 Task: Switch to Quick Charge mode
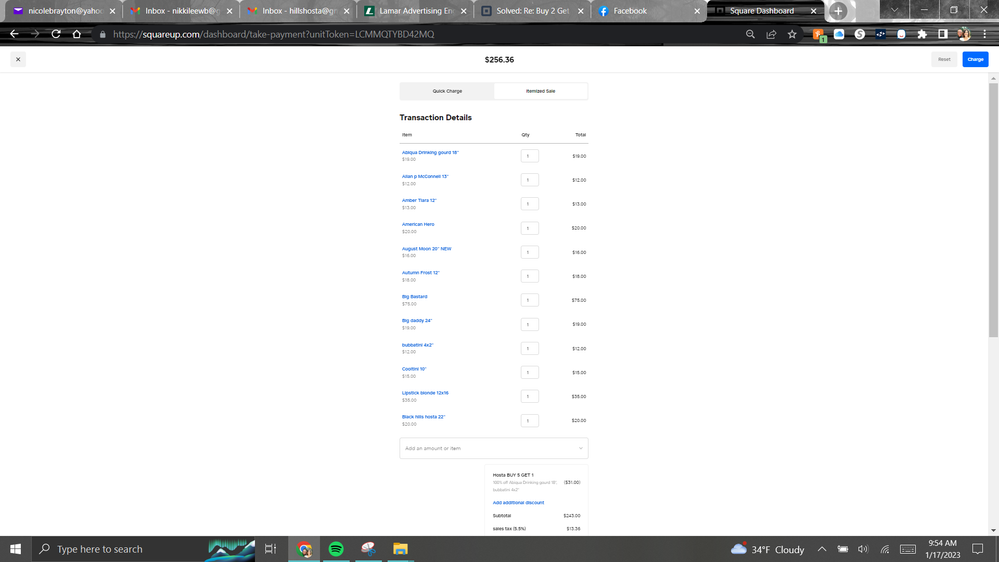point(447,91)
